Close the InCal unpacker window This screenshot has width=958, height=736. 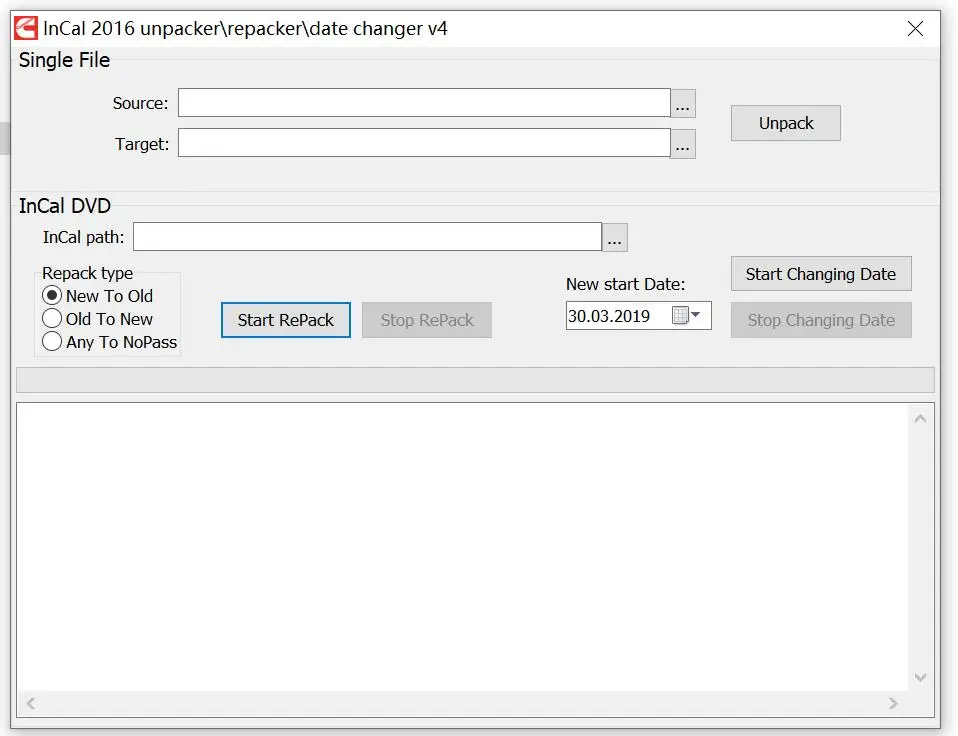pyautogui.click(x=915, y=29)
